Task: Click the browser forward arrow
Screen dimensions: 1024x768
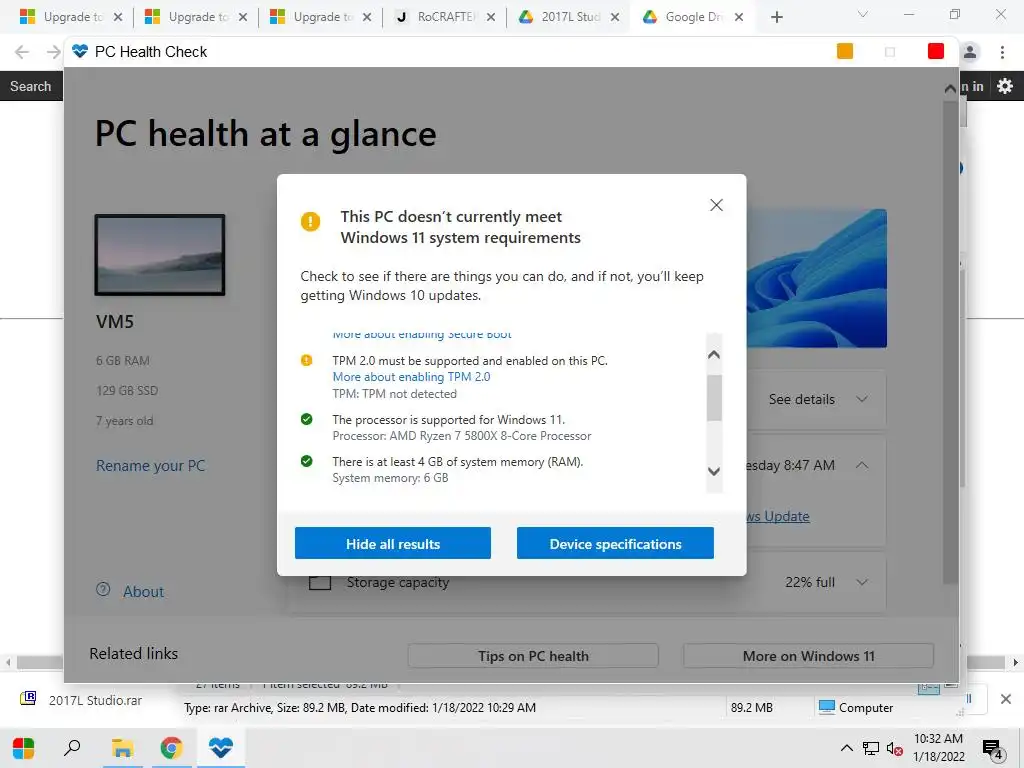Action: tap(54, 52)
